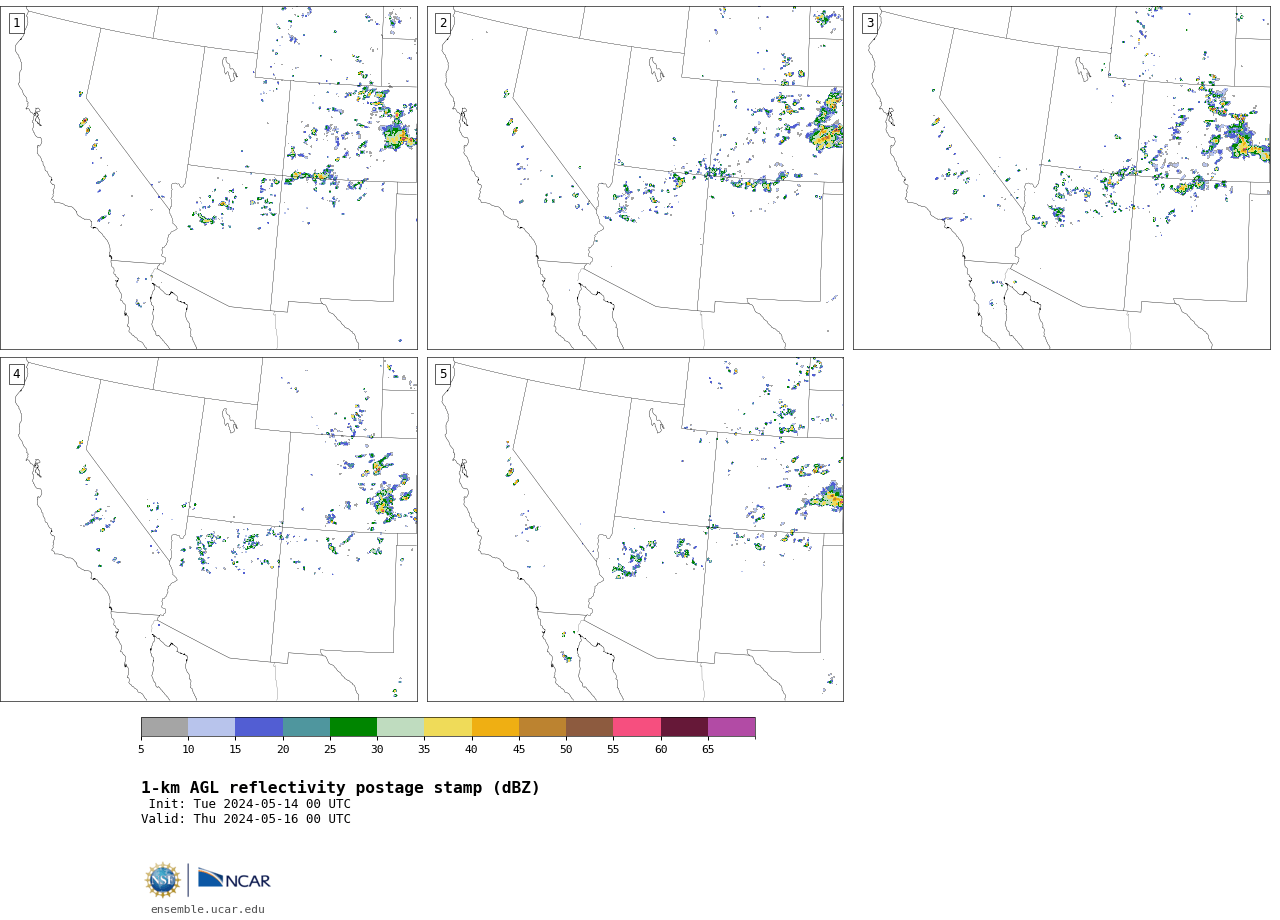Click the teal 20-25 dBZ swatch
Viewport: 1280px width, 920px height.
pyautogui.click(x=306, y=727)
